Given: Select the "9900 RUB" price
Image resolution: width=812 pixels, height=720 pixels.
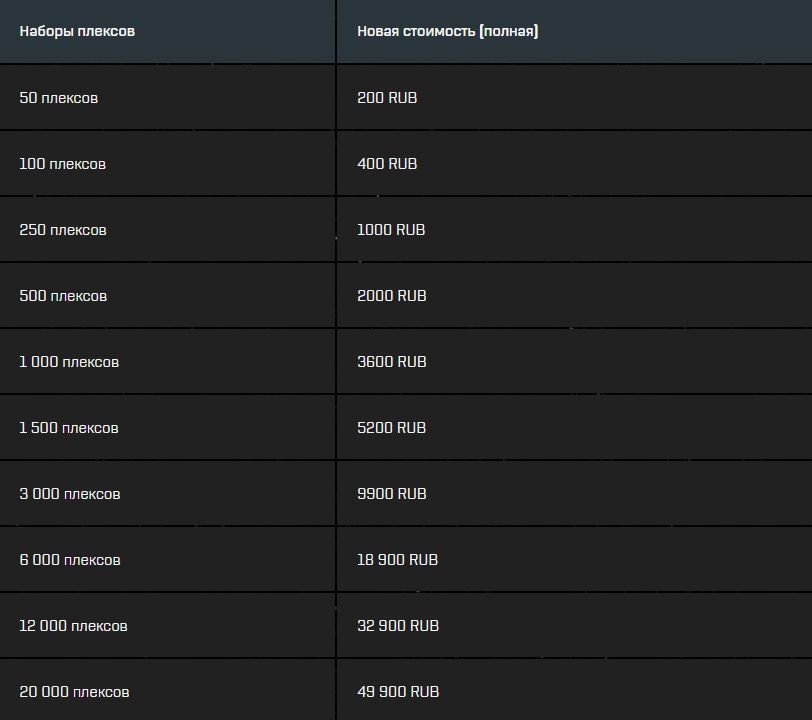Looking at the screenshot, I should pyautogui.click(x=391, y=494).
